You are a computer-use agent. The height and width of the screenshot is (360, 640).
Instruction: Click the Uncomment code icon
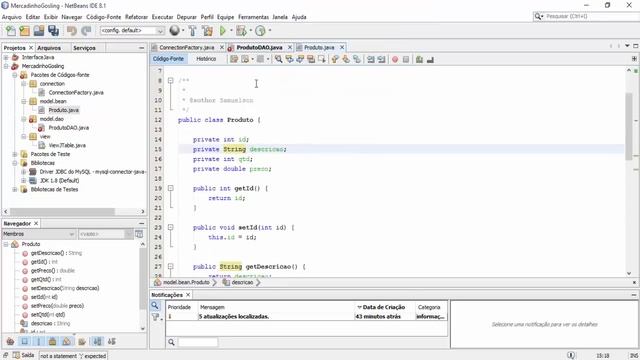[430, 60]
